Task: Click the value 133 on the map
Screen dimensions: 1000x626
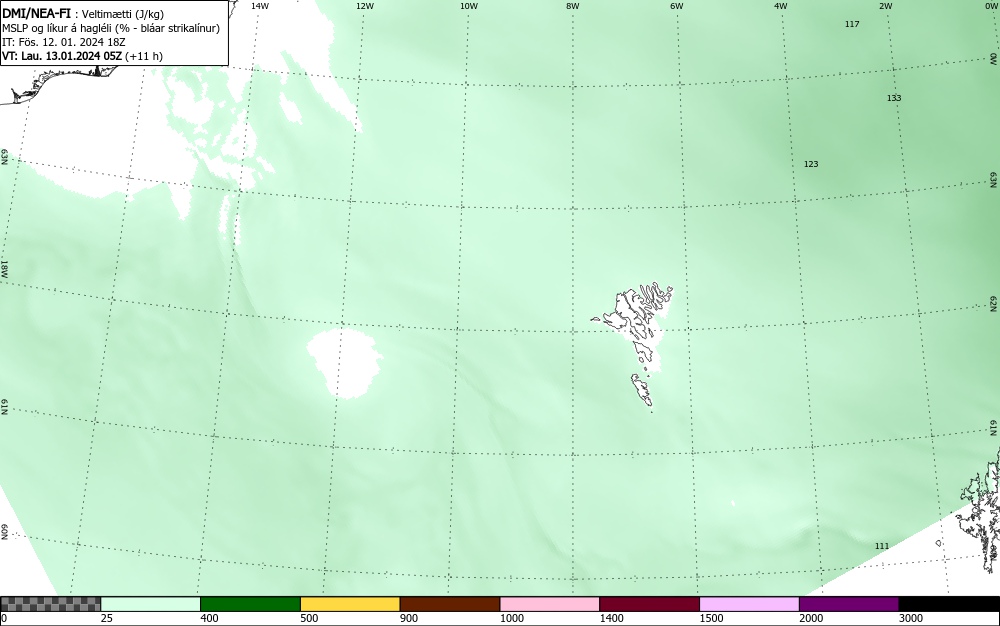Action: point(893,98)
